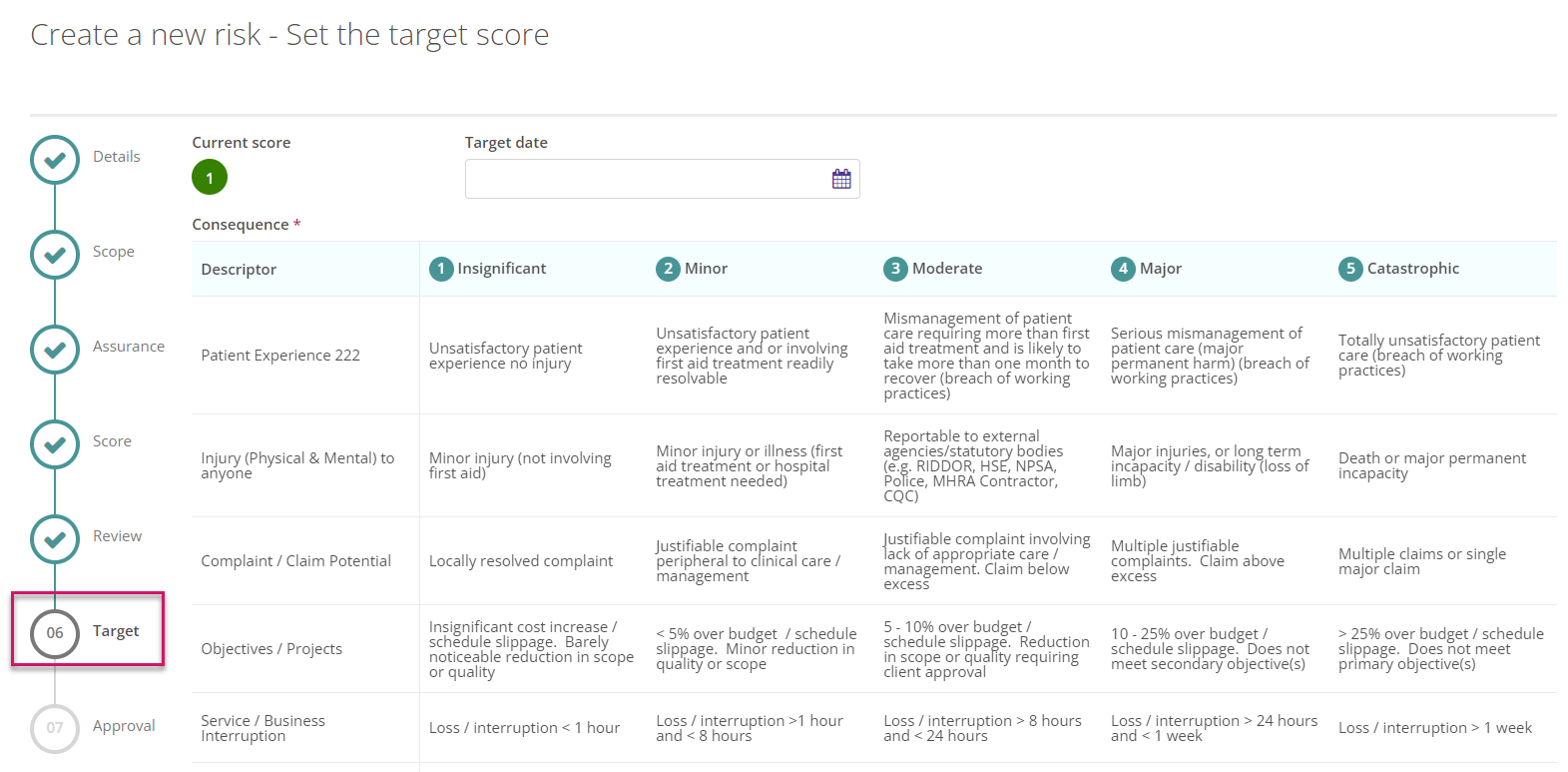Go to the Details step
1568x772 pixels.
(117, 157)
